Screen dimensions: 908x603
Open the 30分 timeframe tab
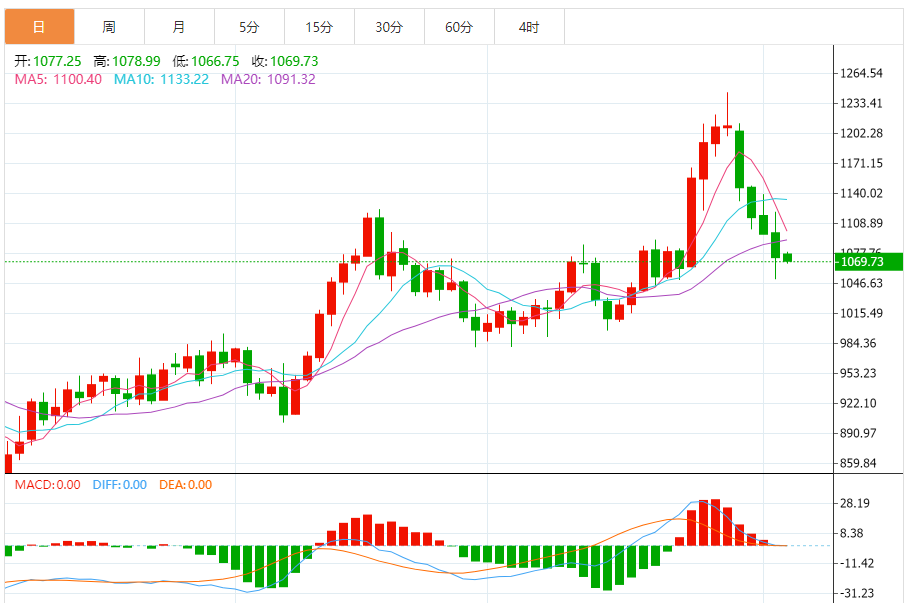(390, 27)
